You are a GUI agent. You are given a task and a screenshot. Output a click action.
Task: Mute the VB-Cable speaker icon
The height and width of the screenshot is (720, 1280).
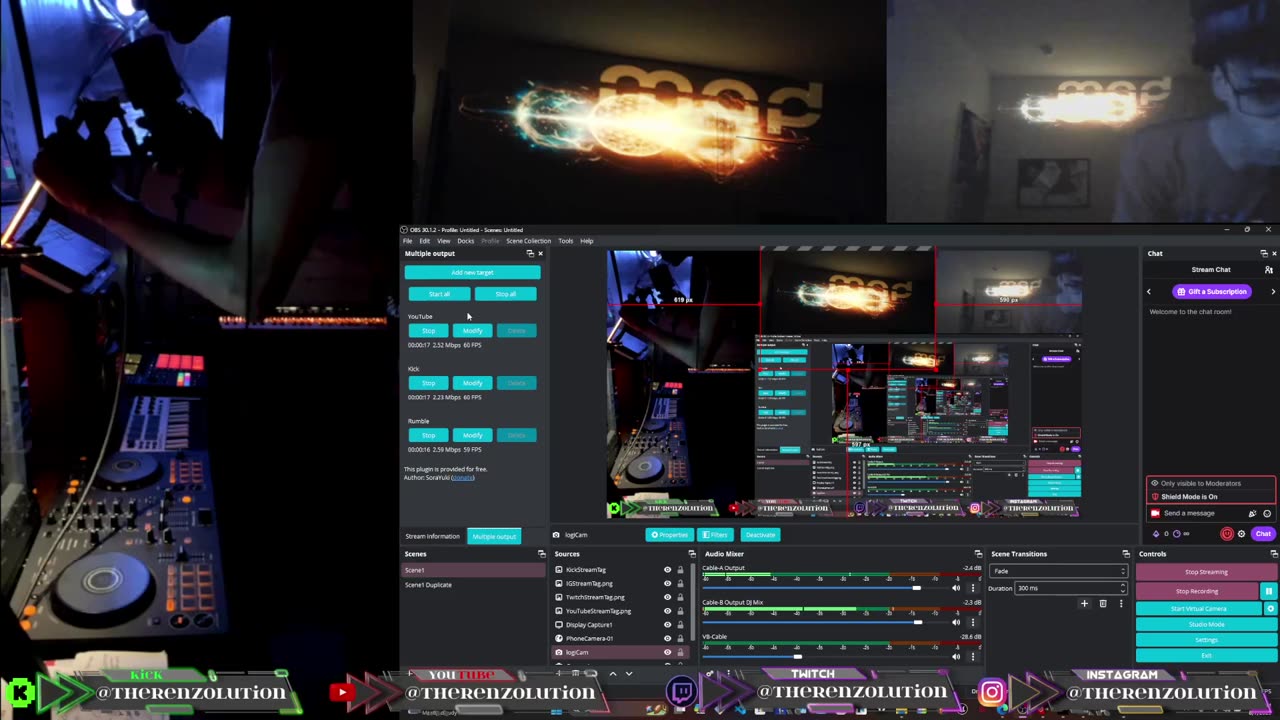pos(956,656)
